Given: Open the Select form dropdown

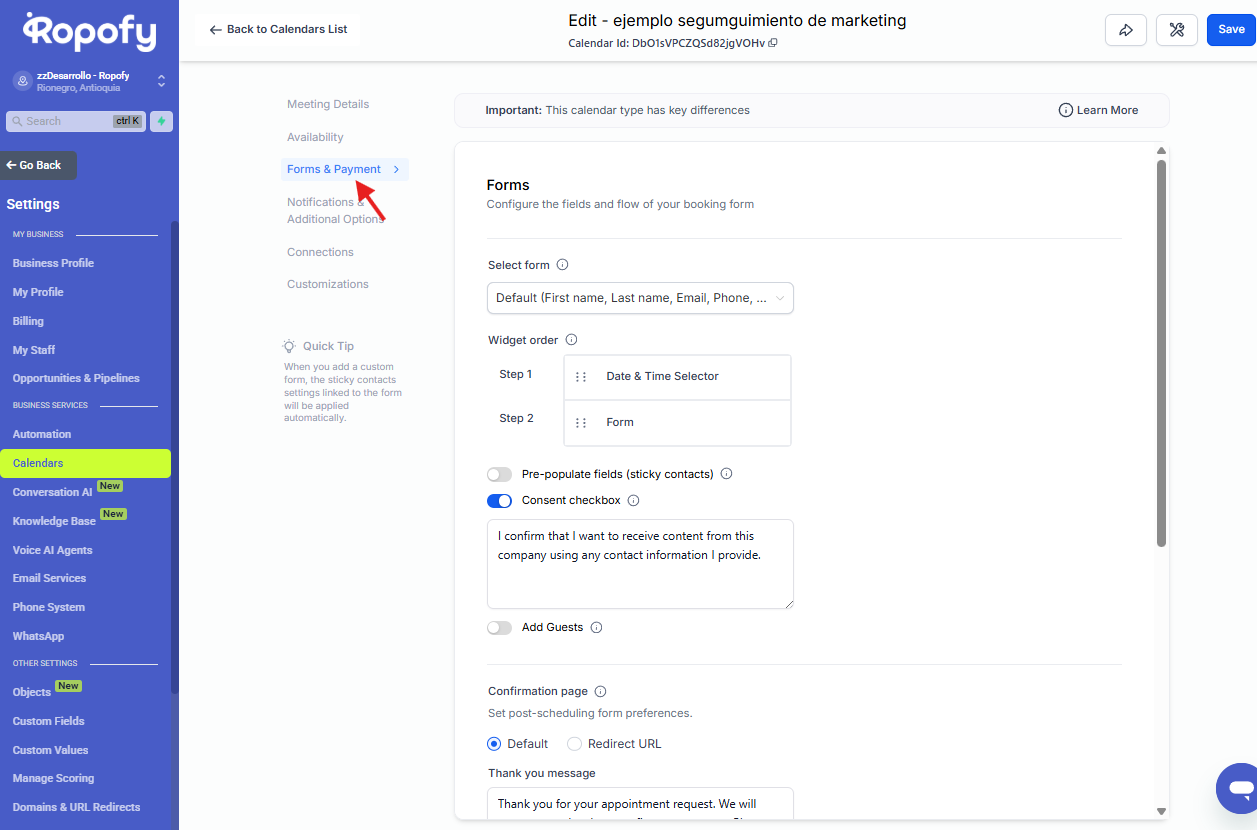Looking at the screenshot, I should pos(640,298).
